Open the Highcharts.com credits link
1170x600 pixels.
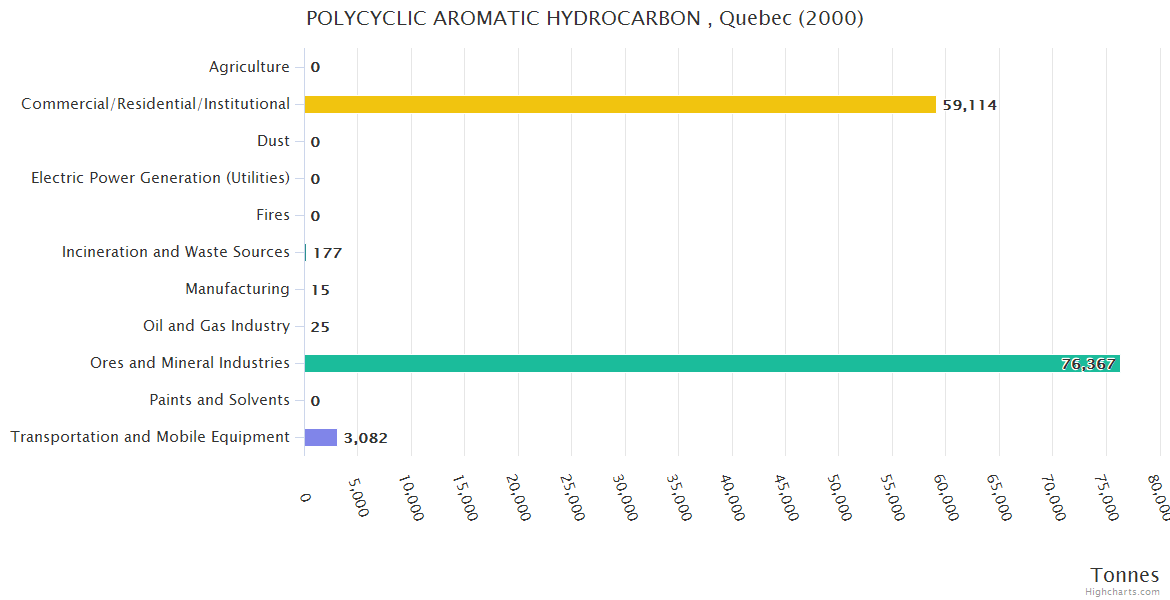[1122, 592]
